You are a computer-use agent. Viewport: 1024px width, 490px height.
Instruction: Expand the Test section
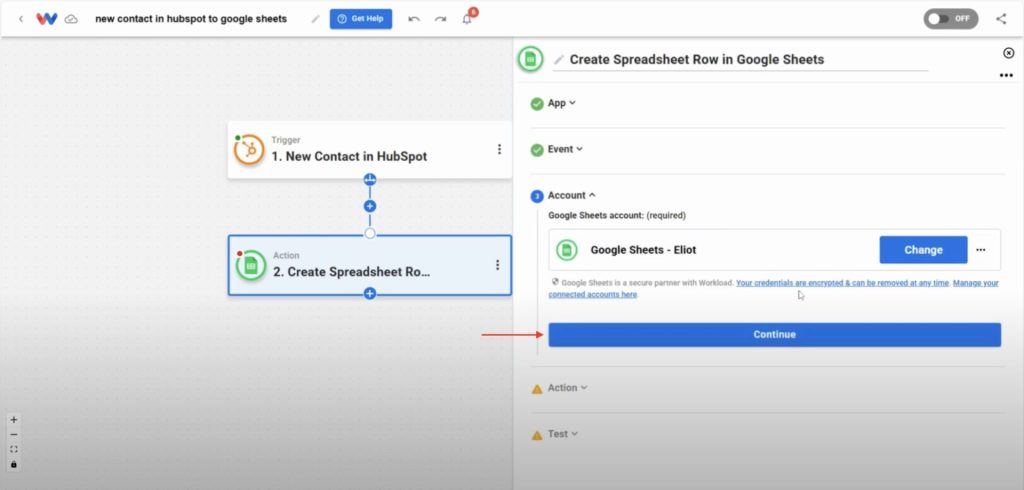point(562,434)
